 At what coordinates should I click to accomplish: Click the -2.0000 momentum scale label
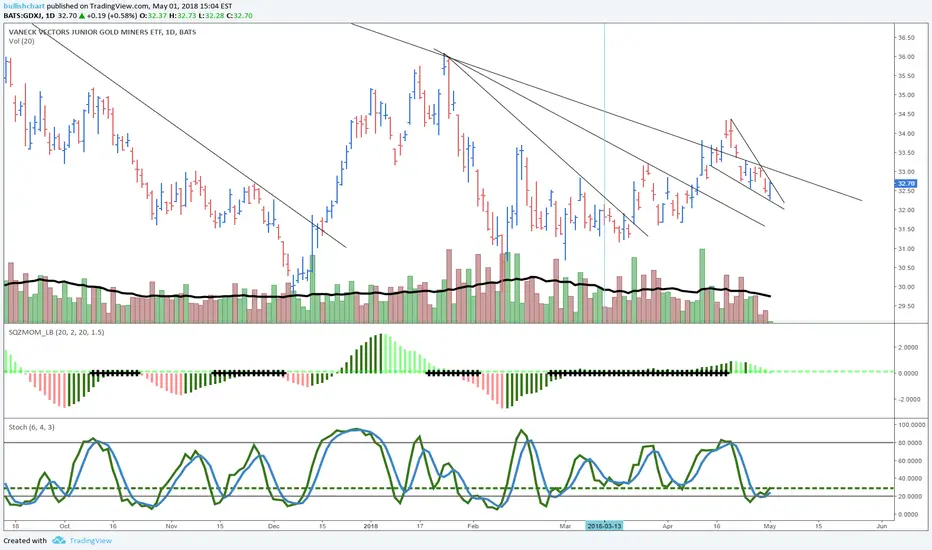tap(908, 399)
